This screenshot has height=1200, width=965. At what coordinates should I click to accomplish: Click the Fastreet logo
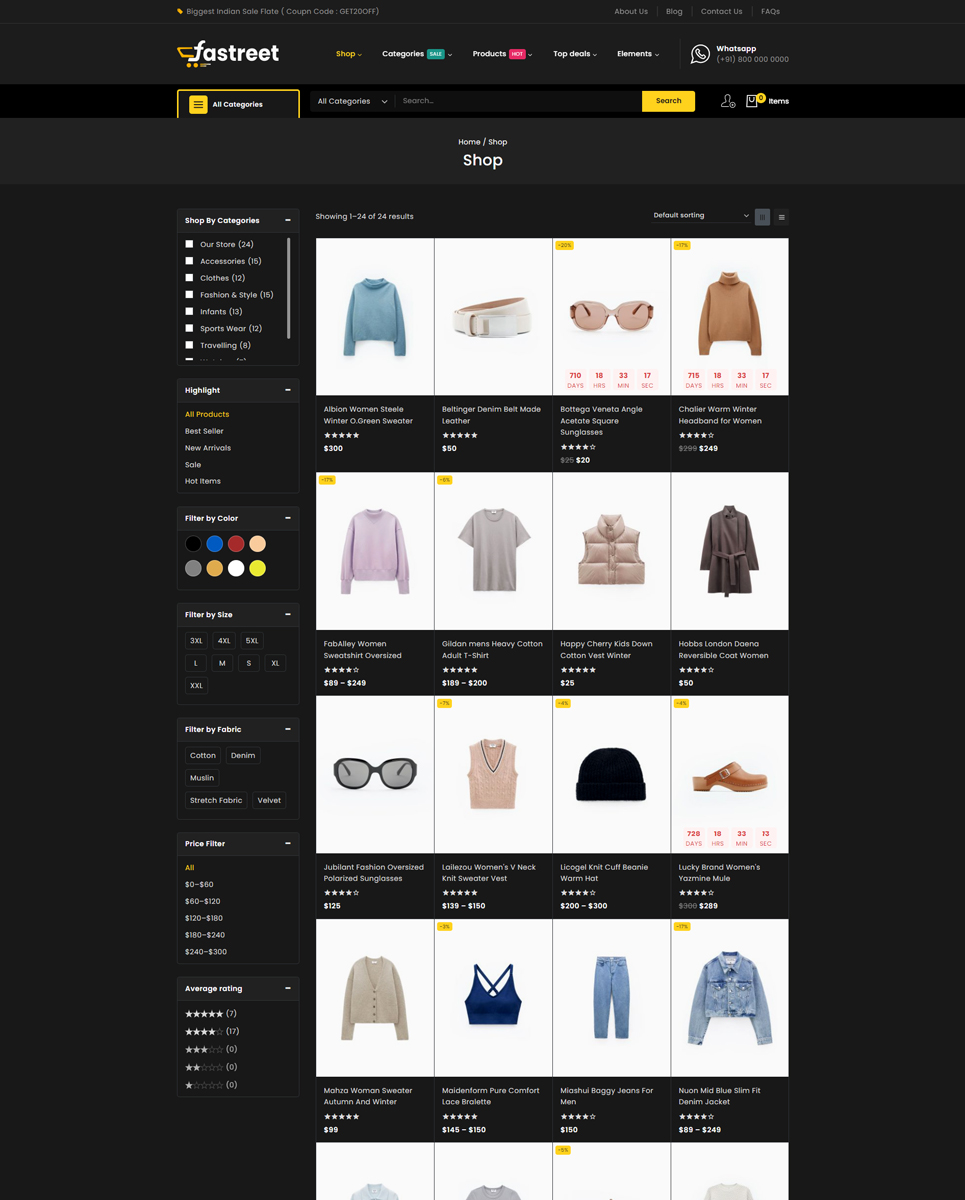tap(228, 54)
